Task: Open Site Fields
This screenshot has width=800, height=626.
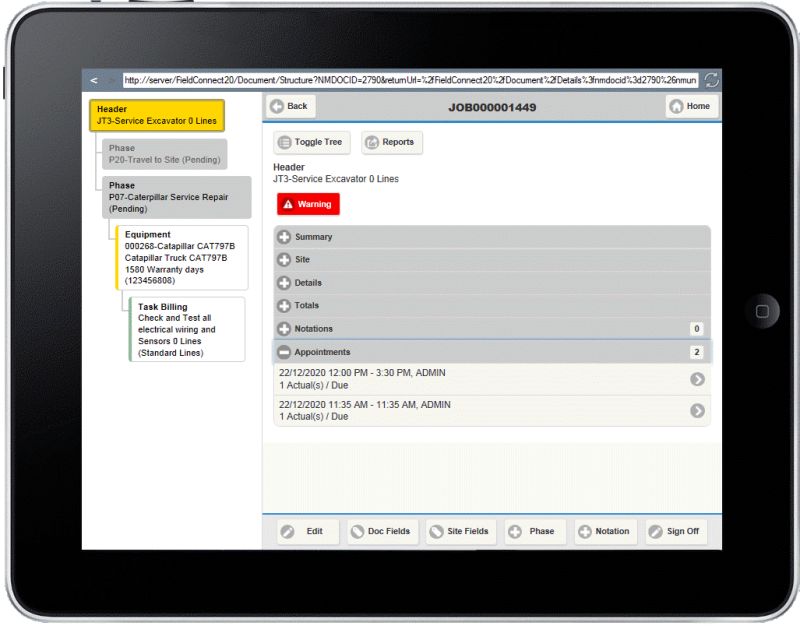Action: [x=461, y=532]
